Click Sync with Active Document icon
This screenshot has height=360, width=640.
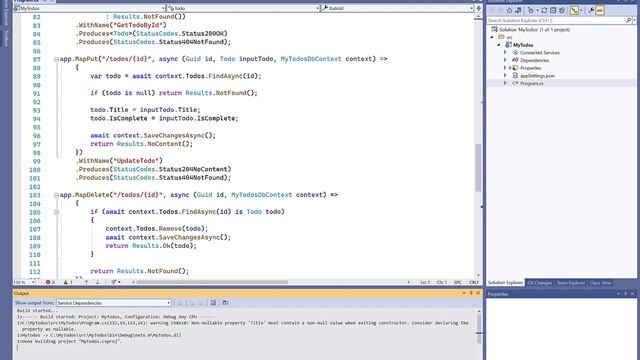click(x=544, y=10)
